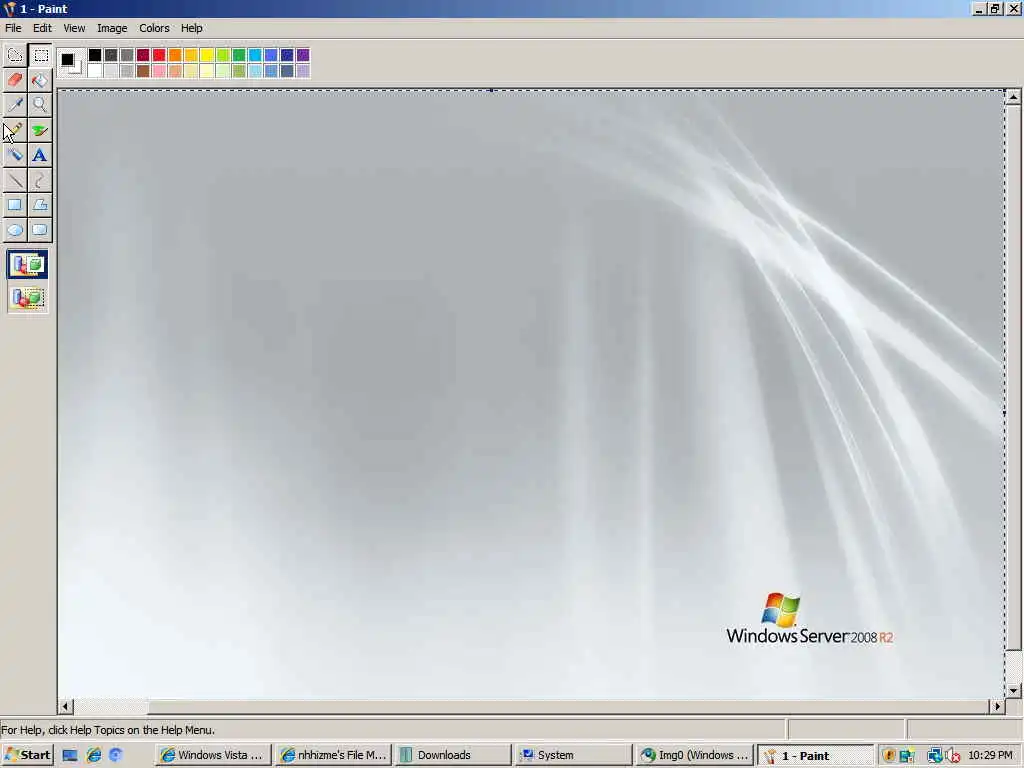Enable transparent selection background option
The width and height of the screenshot is (1024, 768).
coord(27,298)
